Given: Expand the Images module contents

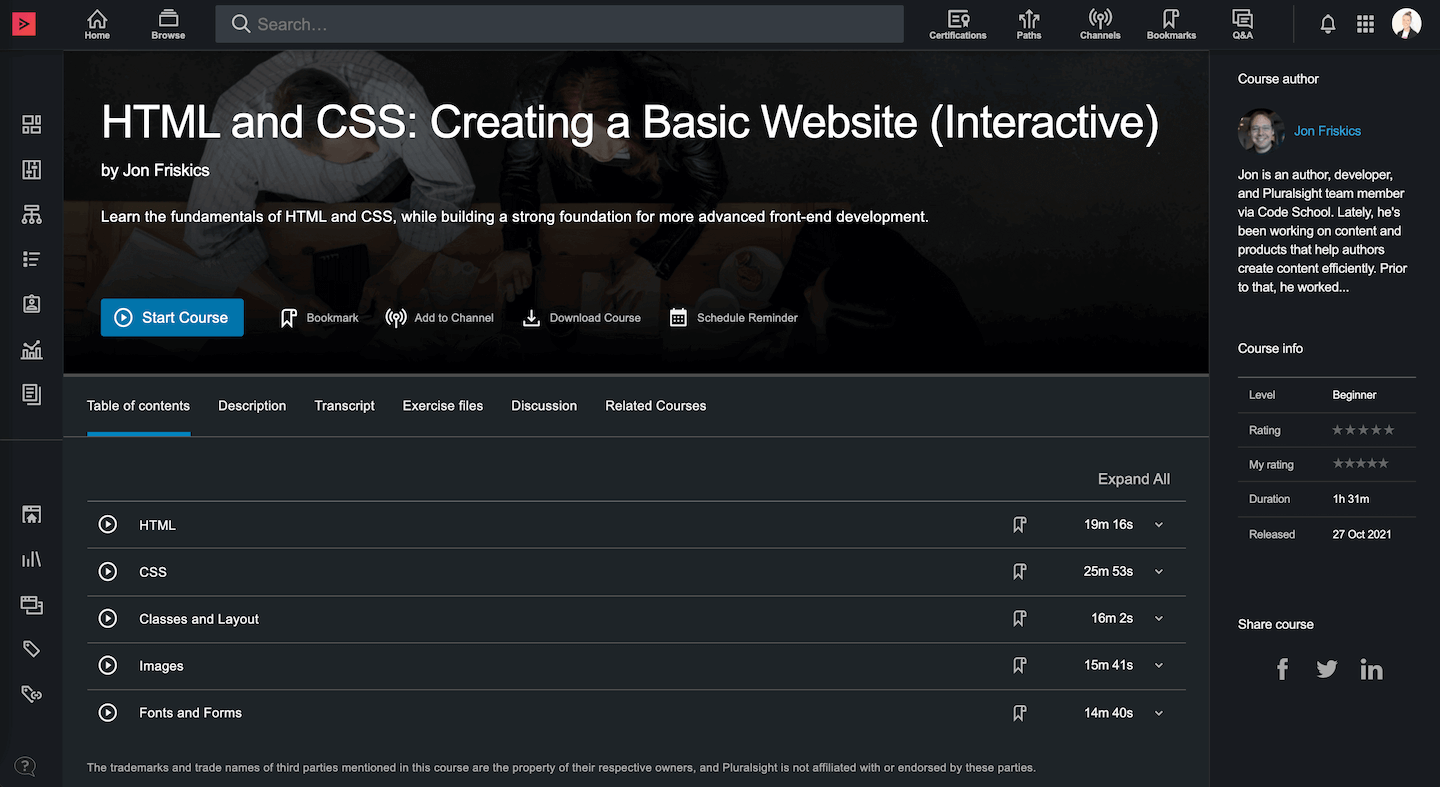Looking at the screenshot, I should pyautogui.click(x=1158, y=665).
